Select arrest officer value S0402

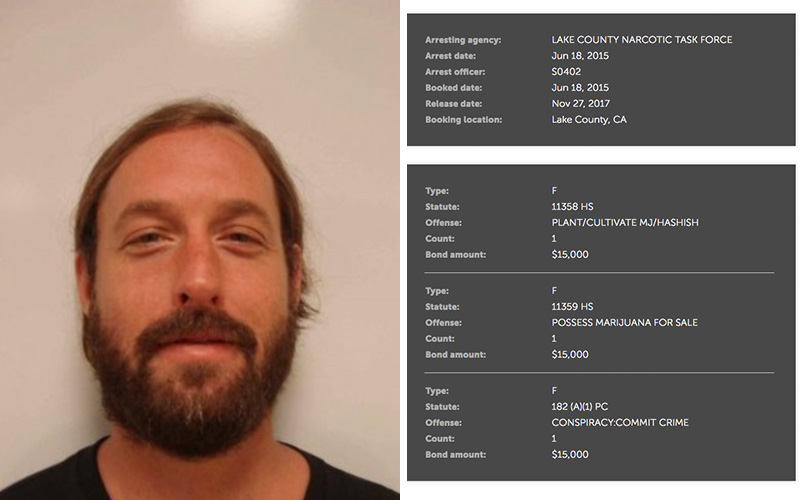coord(566,71)
